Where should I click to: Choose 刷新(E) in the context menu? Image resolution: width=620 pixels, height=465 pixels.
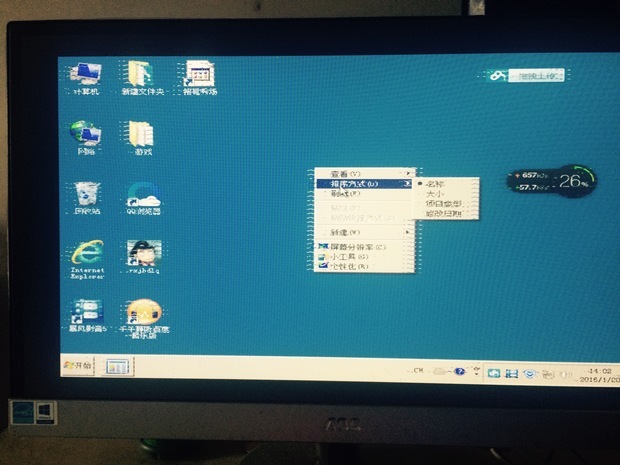click(364, 194)
